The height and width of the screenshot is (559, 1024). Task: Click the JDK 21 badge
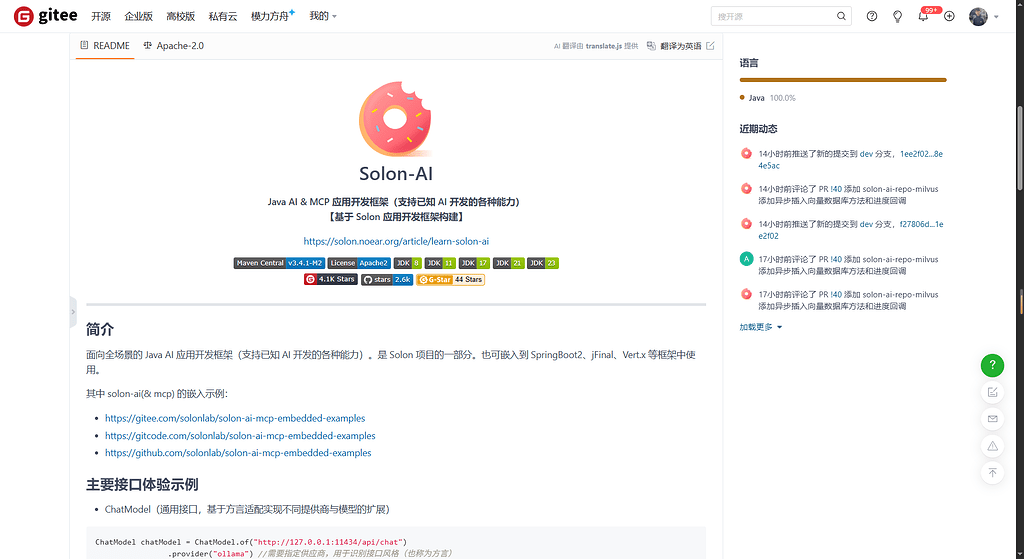tap(509, 263)
